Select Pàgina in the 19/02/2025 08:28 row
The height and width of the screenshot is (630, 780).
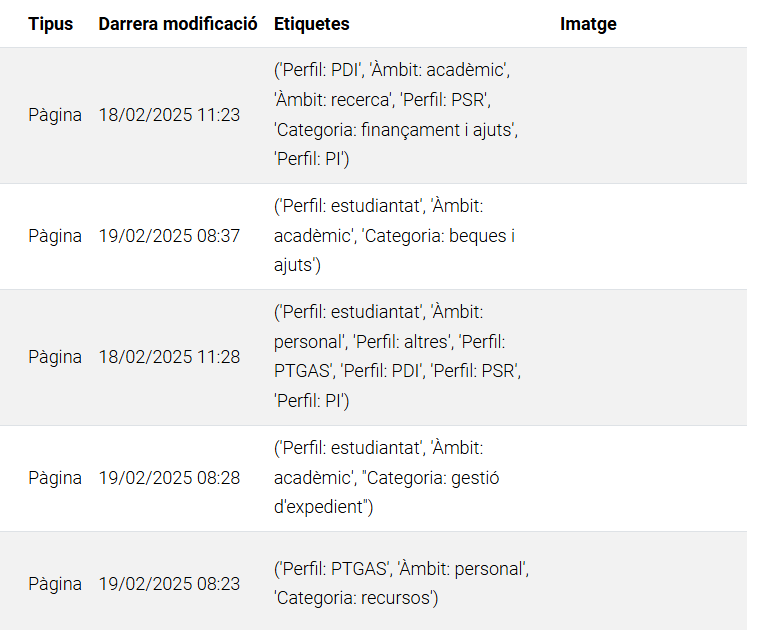(x=55, y=478)
